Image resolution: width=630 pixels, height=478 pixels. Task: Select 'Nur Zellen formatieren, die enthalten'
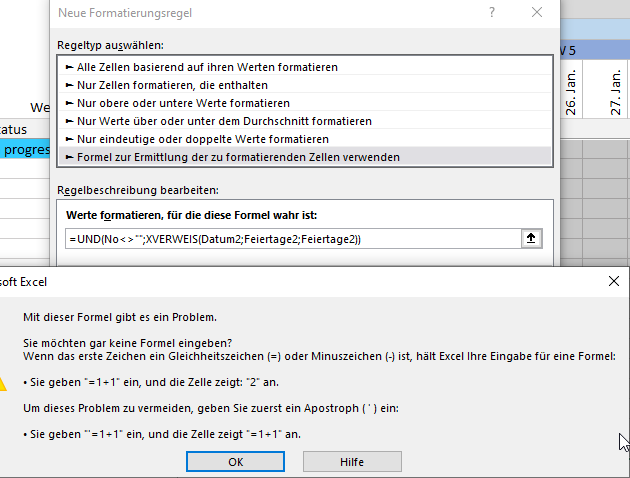[x=305, y=85]
